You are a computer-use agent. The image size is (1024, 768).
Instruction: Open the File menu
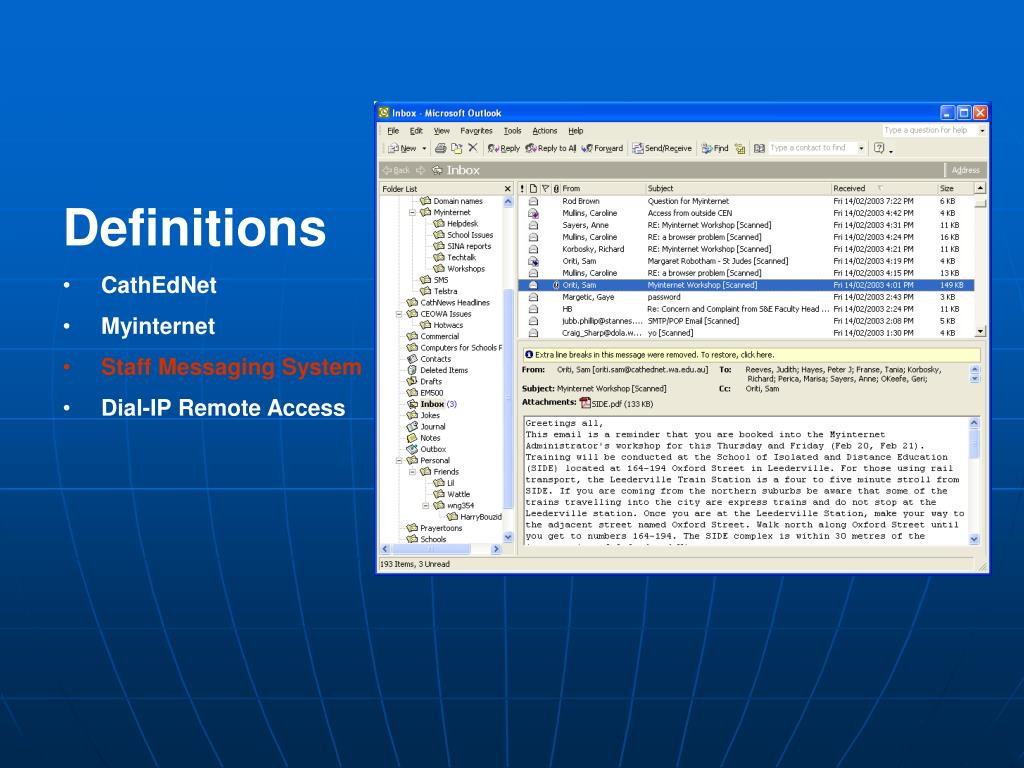[x=393, y=131]
